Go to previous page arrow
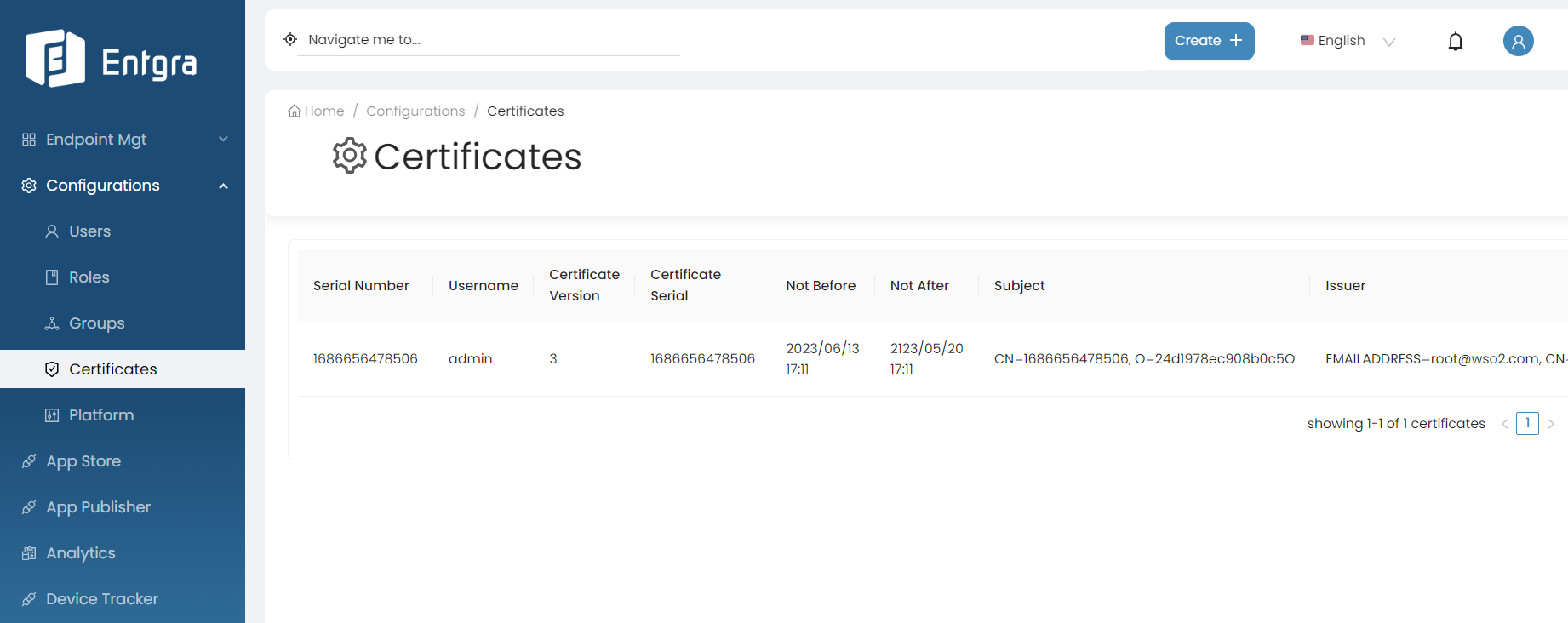 pos(1505,424)
